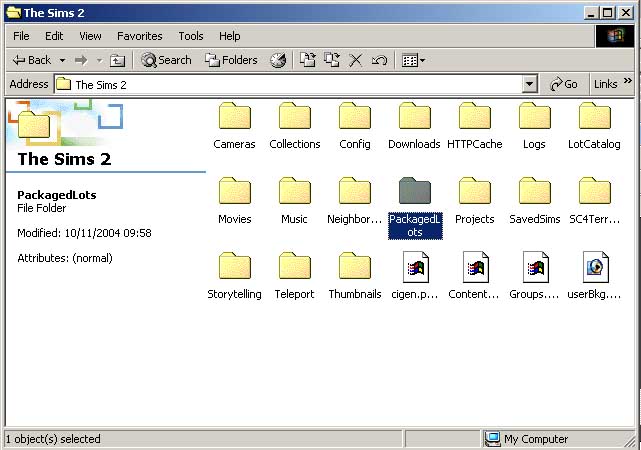This screenshot has width=641, height=450.
Task: Click the Copy To toolbar icon
Action: [x=332, y=60]
